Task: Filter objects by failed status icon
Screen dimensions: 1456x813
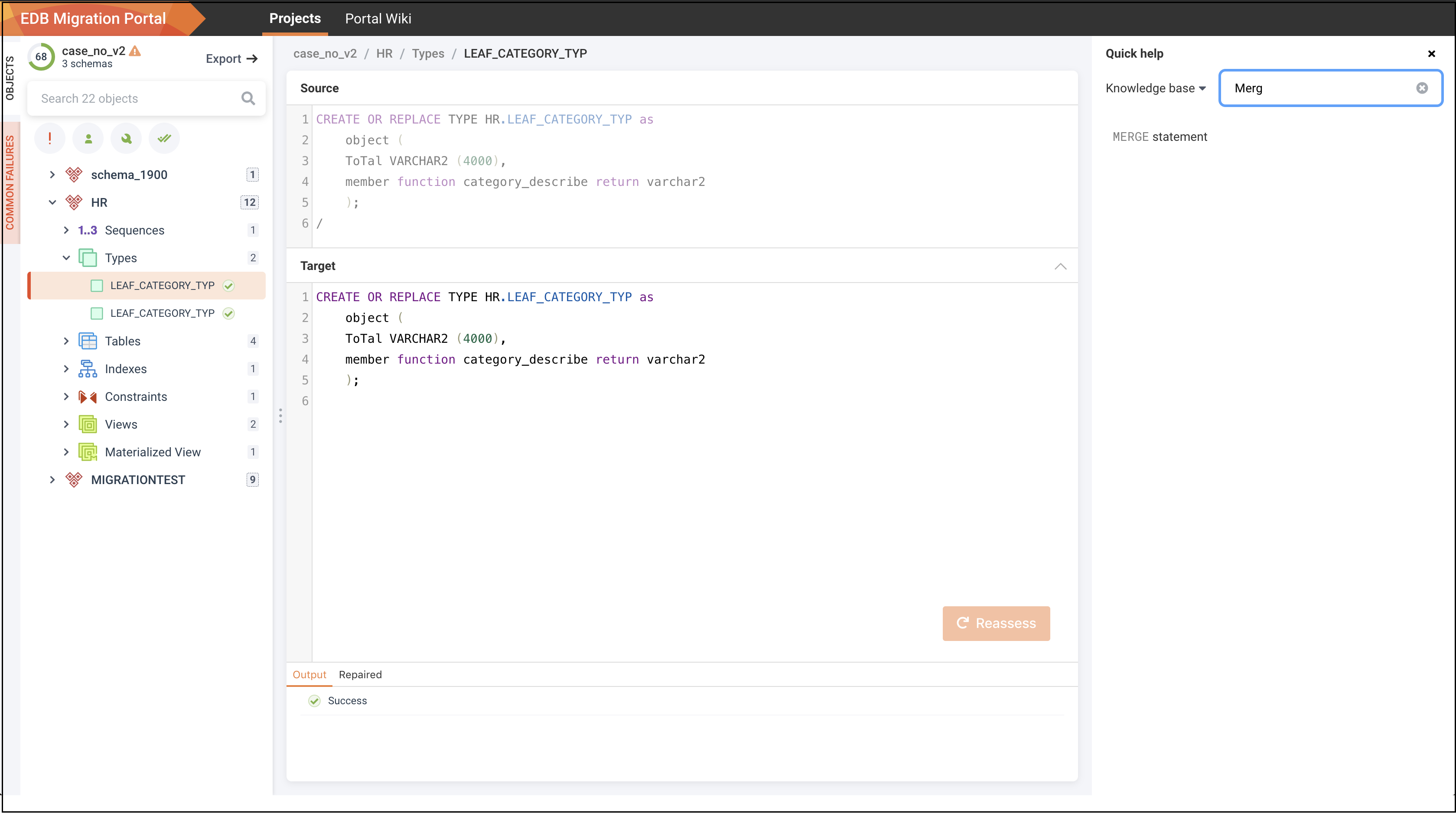Action: point(50,138)
